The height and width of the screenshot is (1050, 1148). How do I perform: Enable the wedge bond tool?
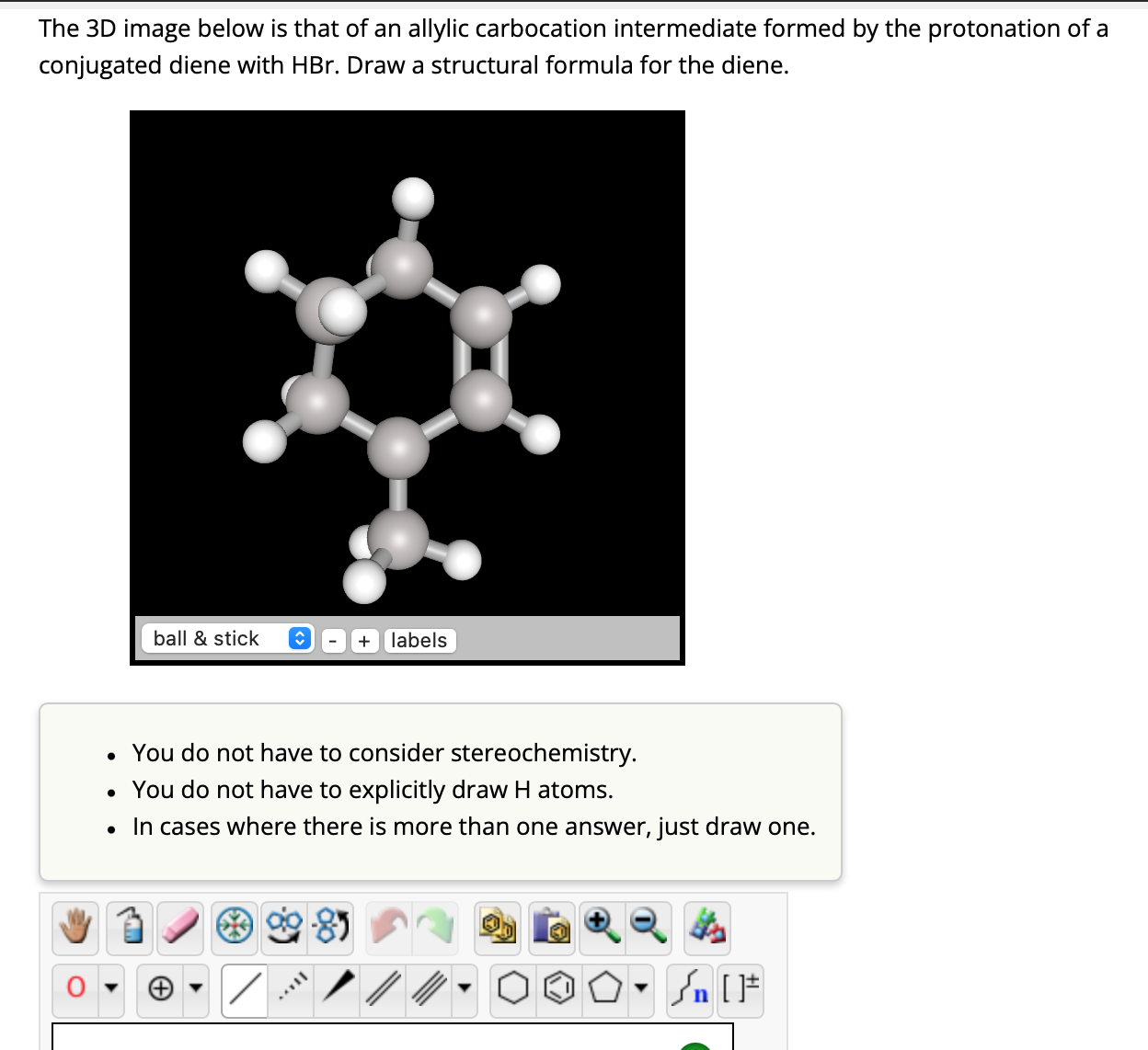(336, 990)
